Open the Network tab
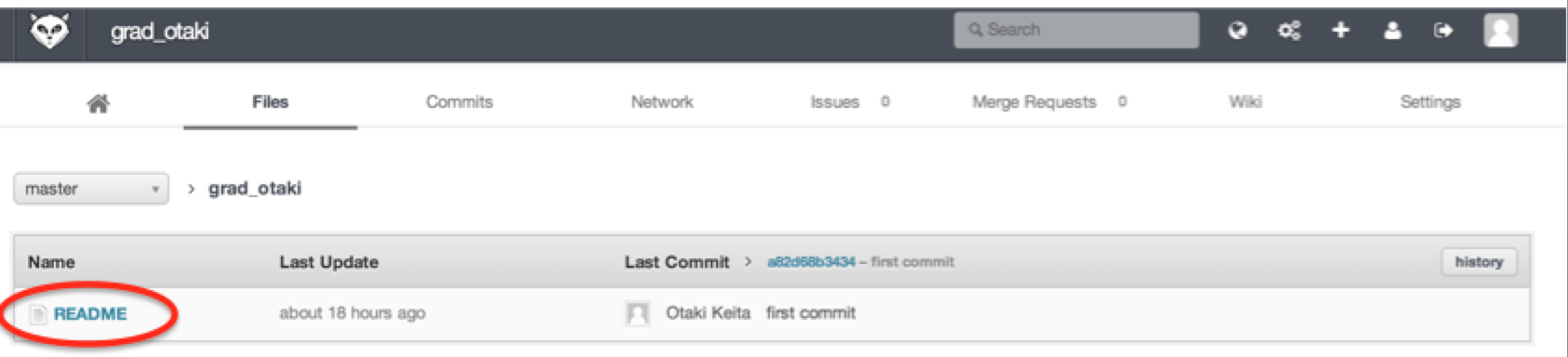This screenshot has height=357, width=1568. (662, 102)
